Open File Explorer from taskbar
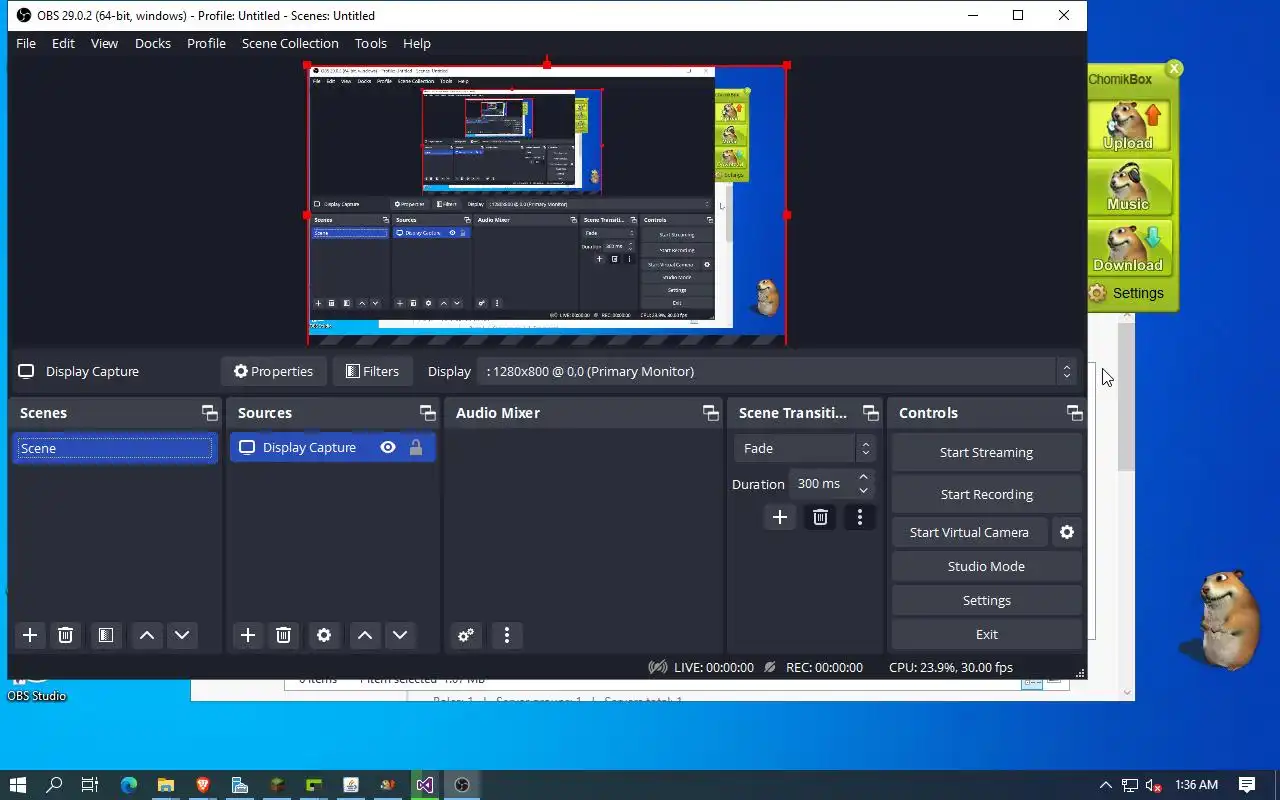Image resolution: width=1280 pixels, height=800 pixels. pyautogui.click(x=166, y=785)
